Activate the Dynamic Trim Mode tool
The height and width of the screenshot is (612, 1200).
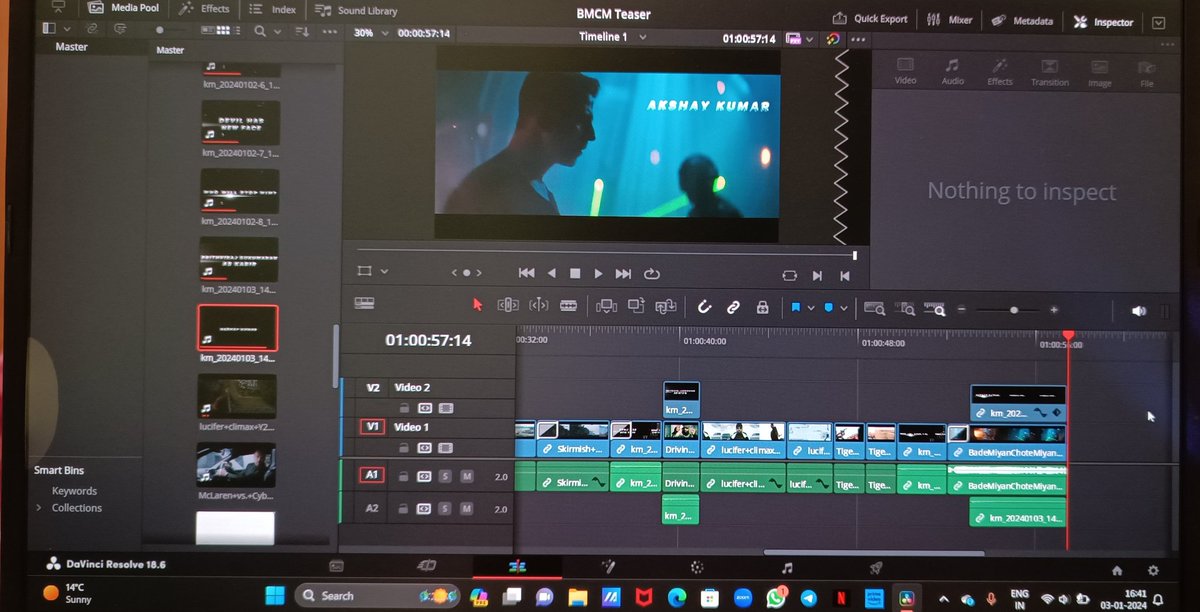[538, 306]
